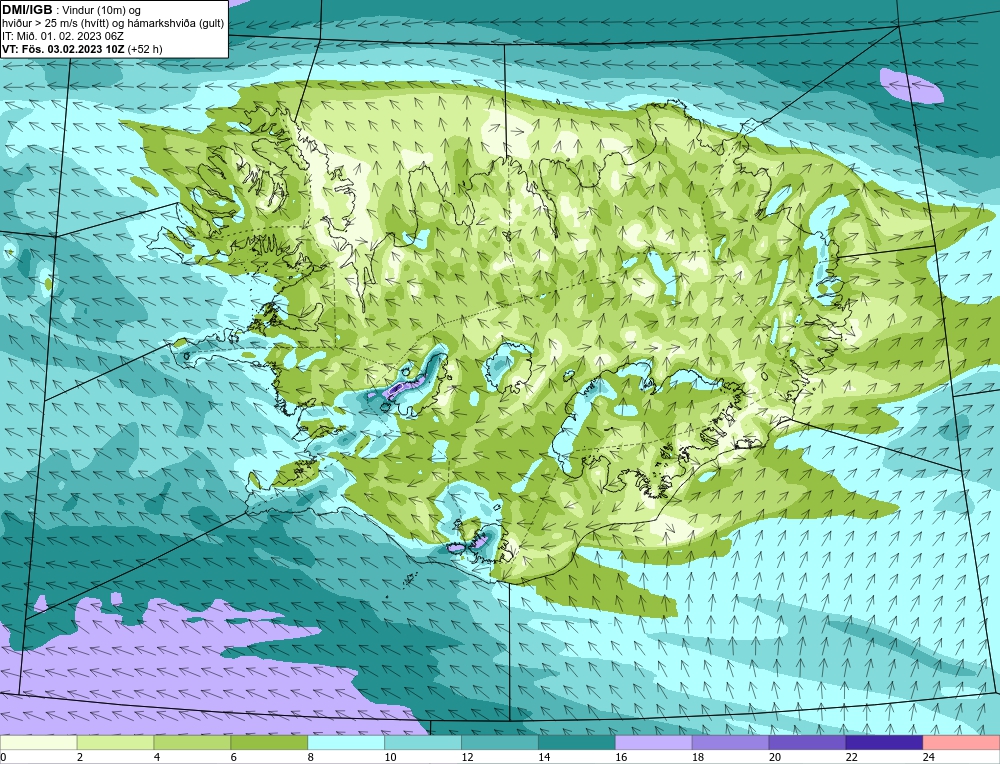Click the 'IT: Mið. 01. 02. 2023 06Z' line
Viewport: 1000px width, 764px height.
click(62, 36)
